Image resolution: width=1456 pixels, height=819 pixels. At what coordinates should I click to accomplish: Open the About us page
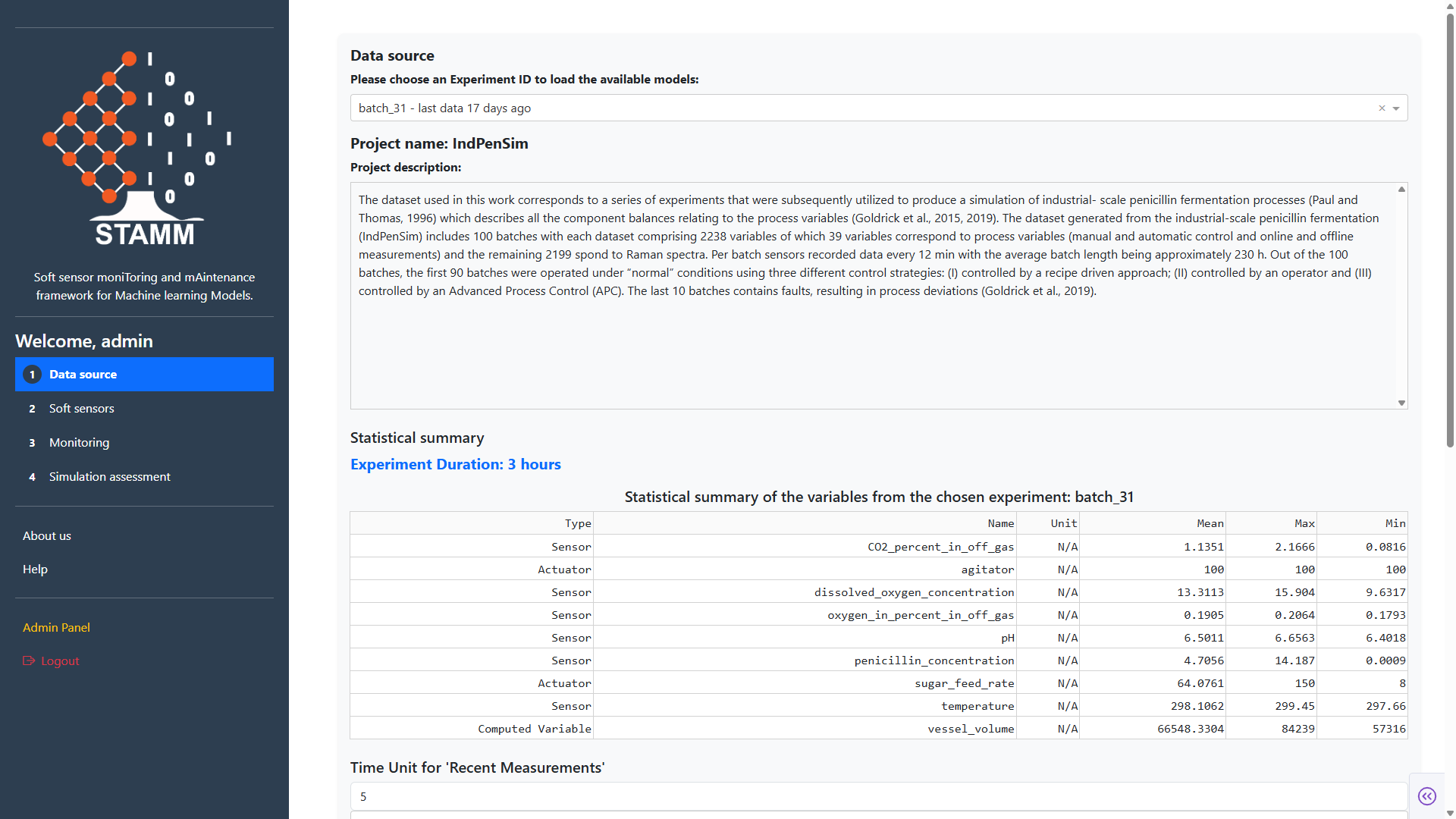point(47,536)
